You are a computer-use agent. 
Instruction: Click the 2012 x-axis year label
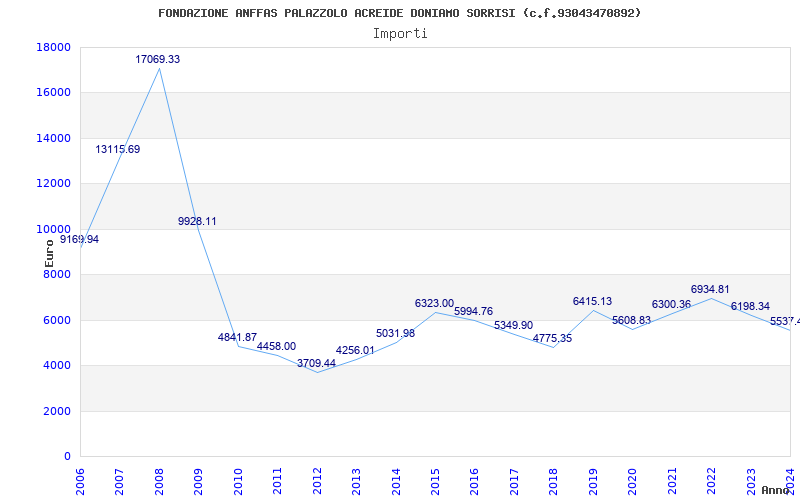pyautogui.click(x=317, y=481)
